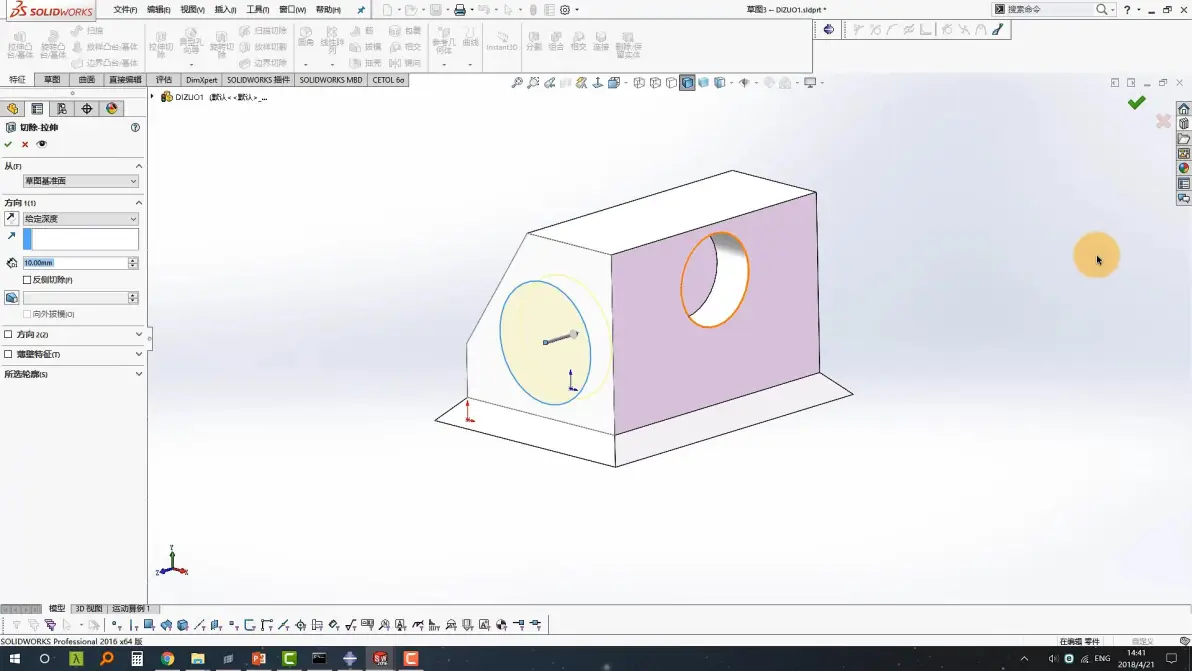Select shaded with edges display style icon
Viewport: 1192px width, 671px height.
click(687, 83)
